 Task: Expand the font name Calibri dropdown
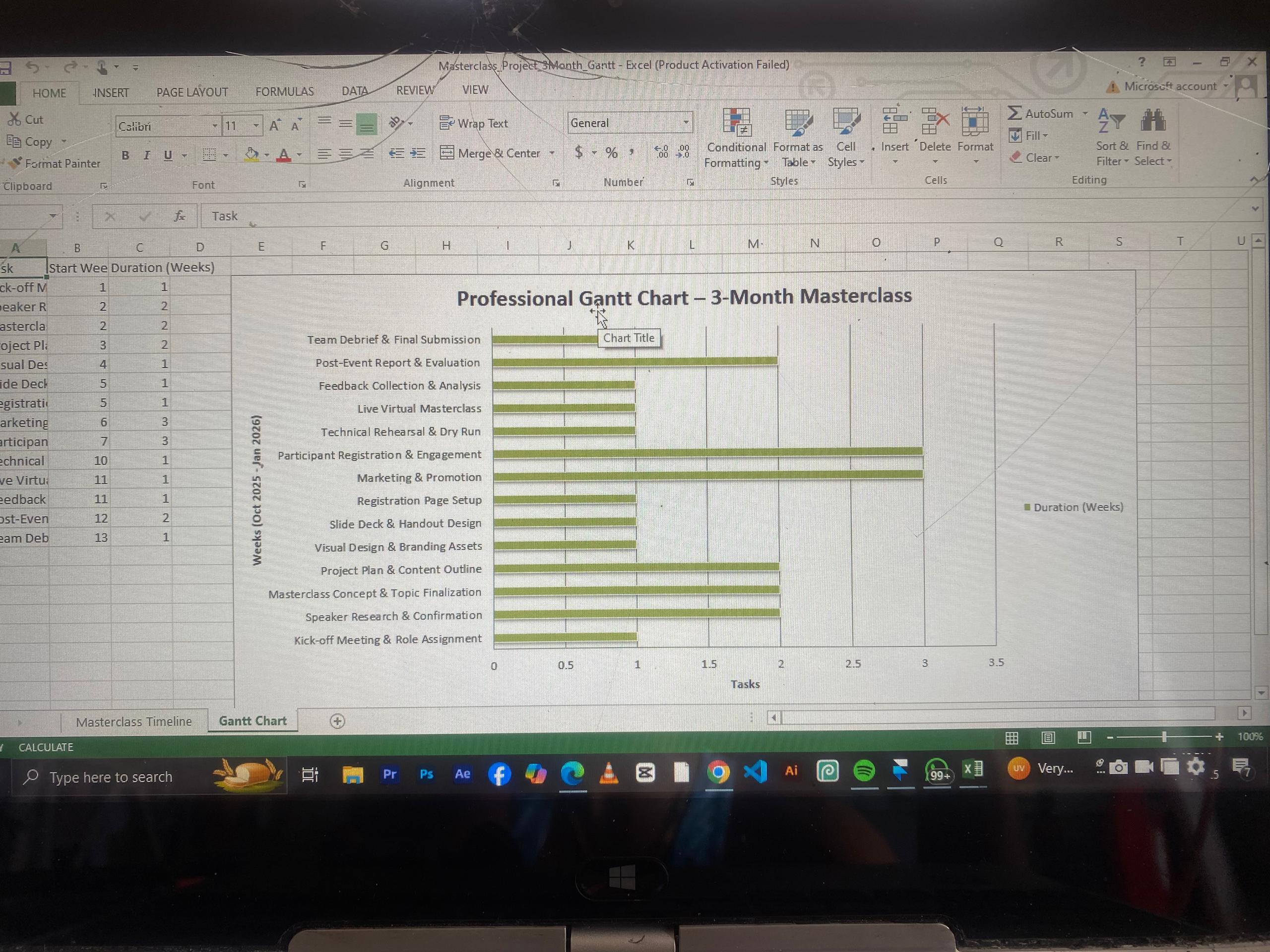[214, 125]
